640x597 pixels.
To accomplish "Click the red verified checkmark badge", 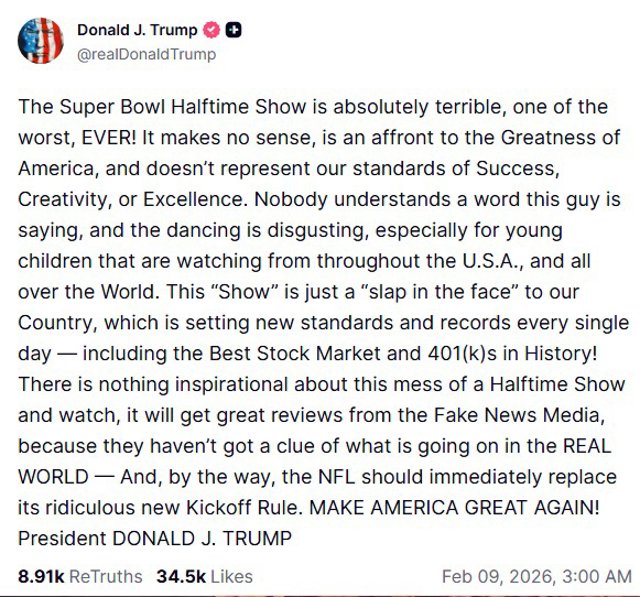I will pos(212,31).
